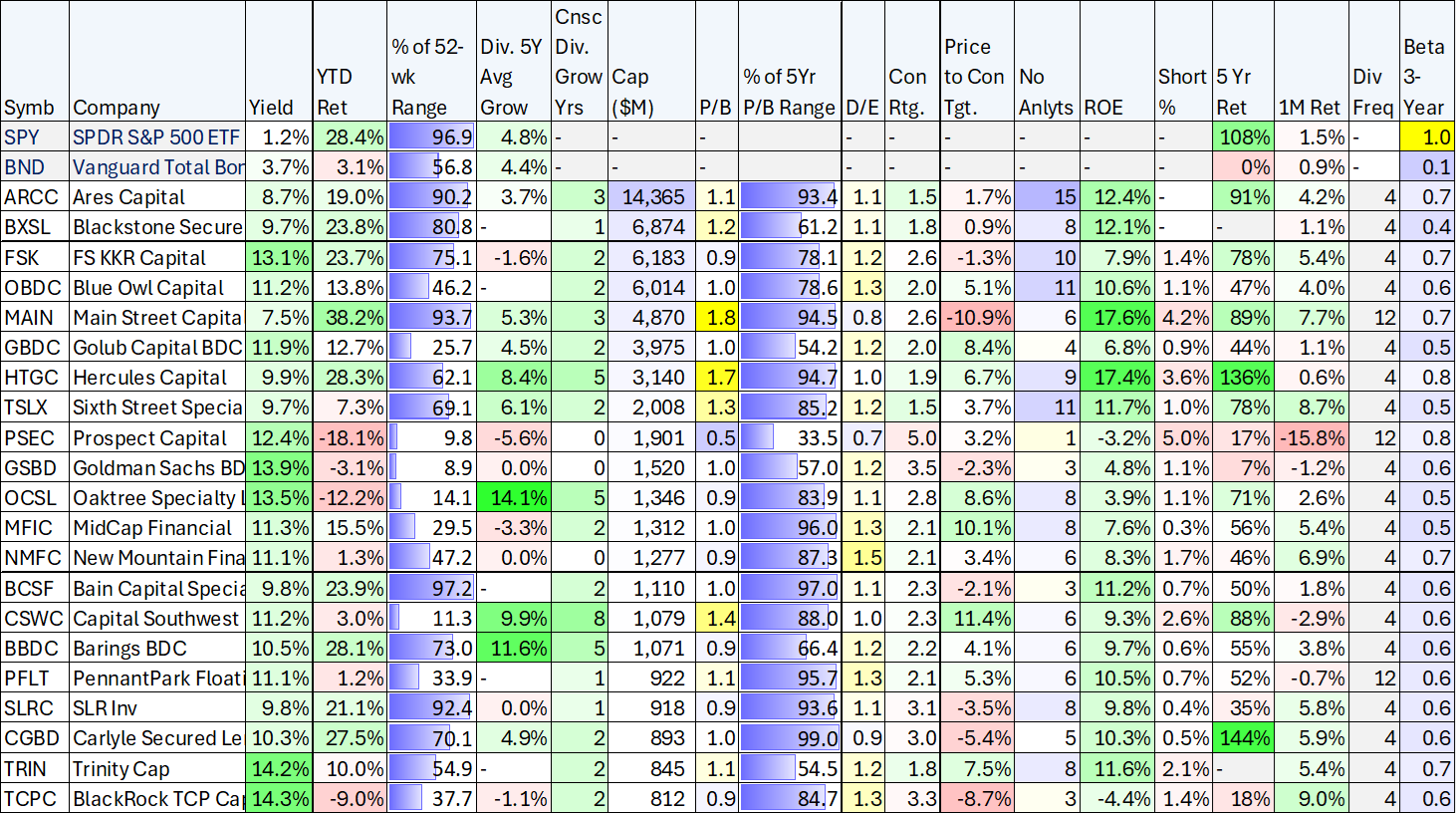Click the BXSL ticker cell

pos(35,226)
